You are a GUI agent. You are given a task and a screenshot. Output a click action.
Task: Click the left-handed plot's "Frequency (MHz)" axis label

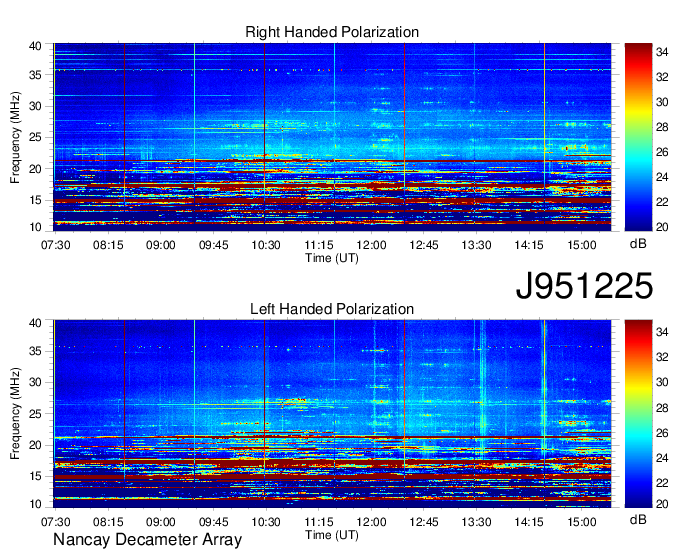(15, 414)
